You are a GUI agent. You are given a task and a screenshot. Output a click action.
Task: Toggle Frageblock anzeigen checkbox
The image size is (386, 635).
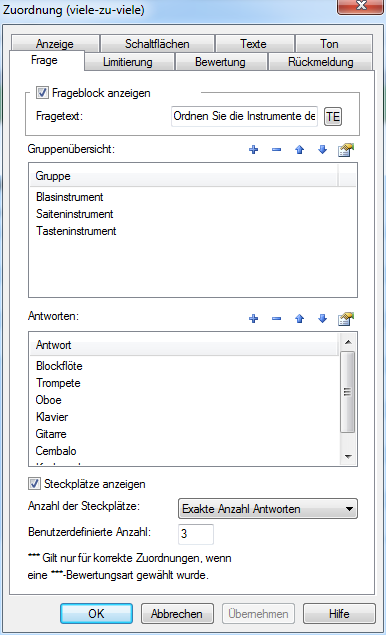point(43,93)
